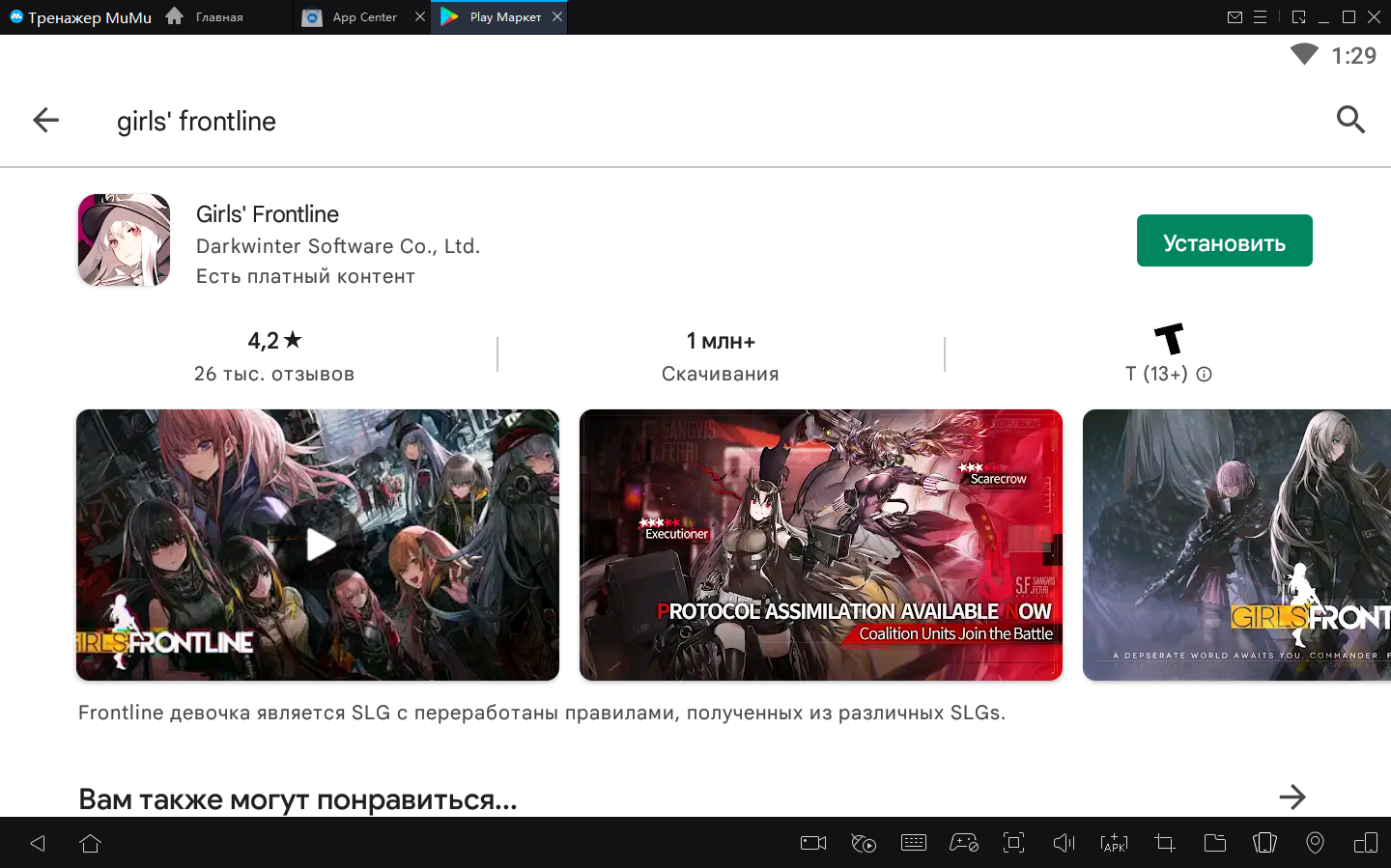Expand the 'Вам также могут понравиться' arrow
The width and height of the screenshot is (1391, 868).
pyautogui.click(x=1292, y=798)
